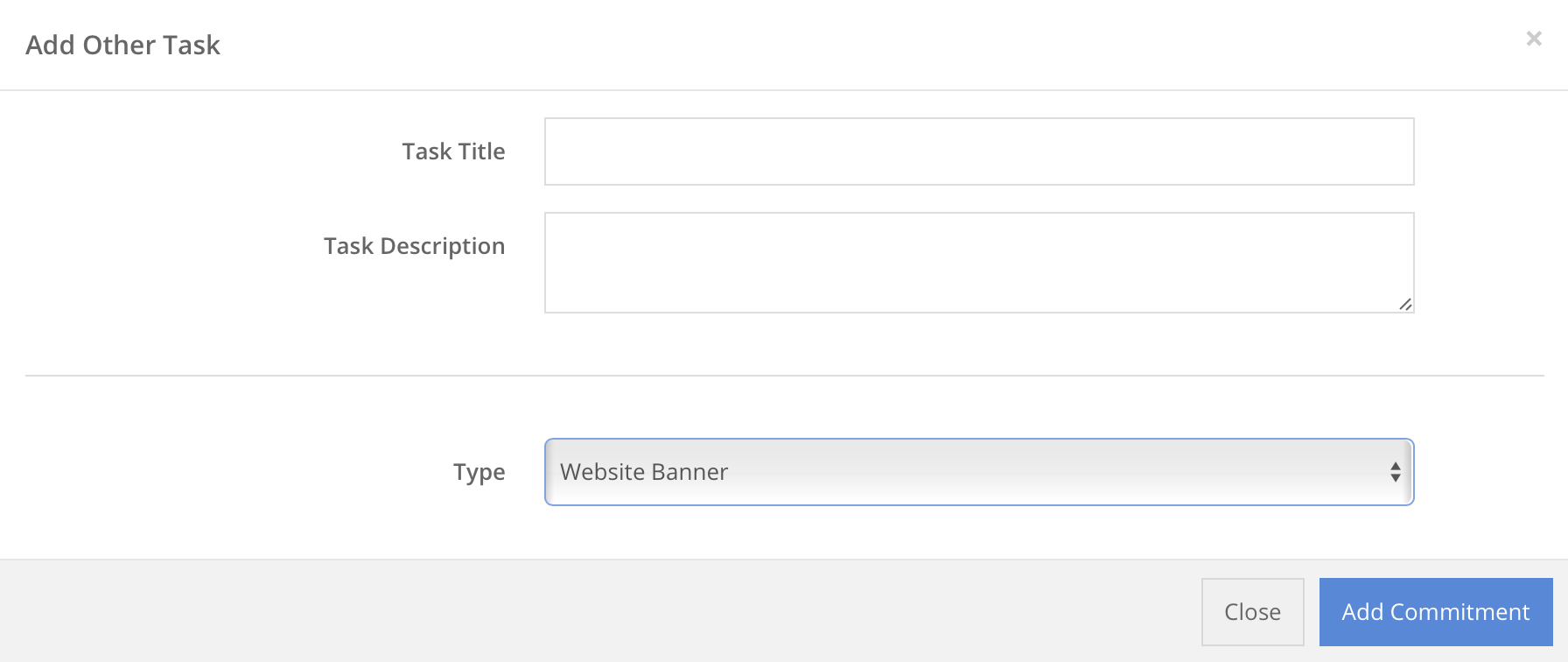Click the Type field label
The image size is (1568, 662).
[x=479, y=473]
